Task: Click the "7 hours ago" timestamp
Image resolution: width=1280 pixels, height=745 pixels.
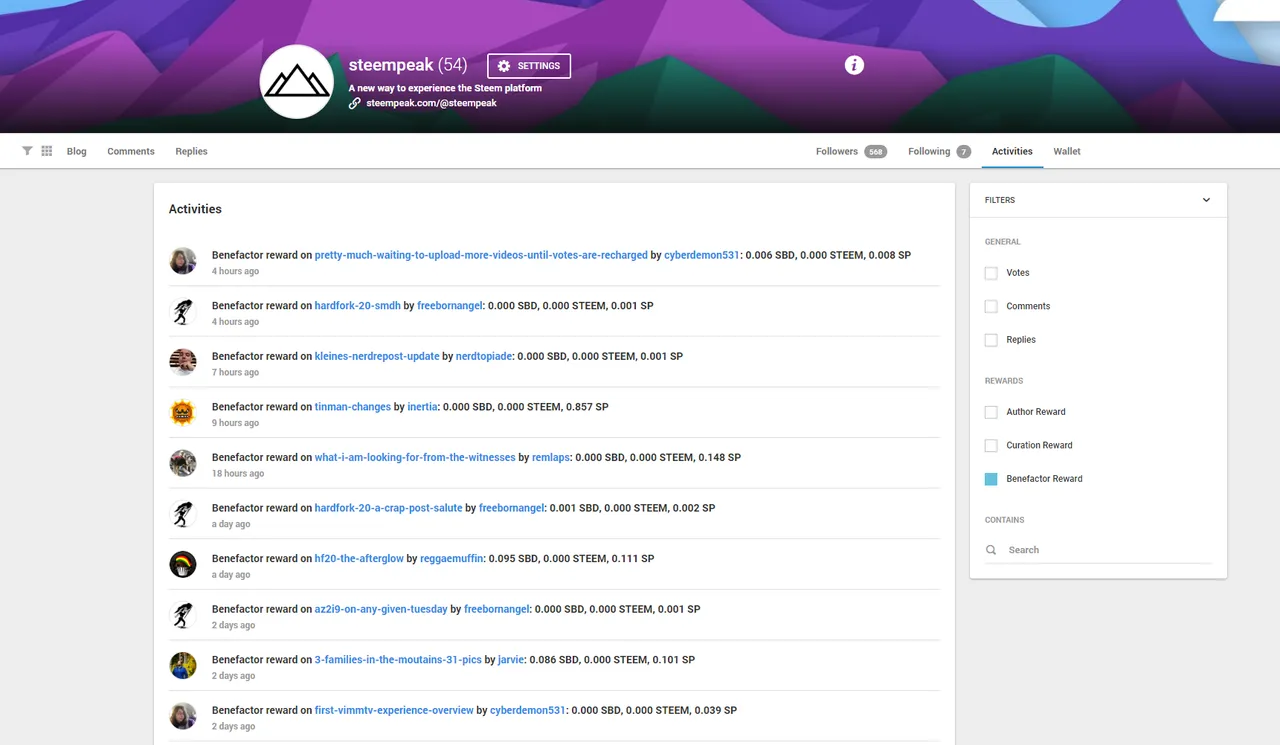Action: (235, 373)
